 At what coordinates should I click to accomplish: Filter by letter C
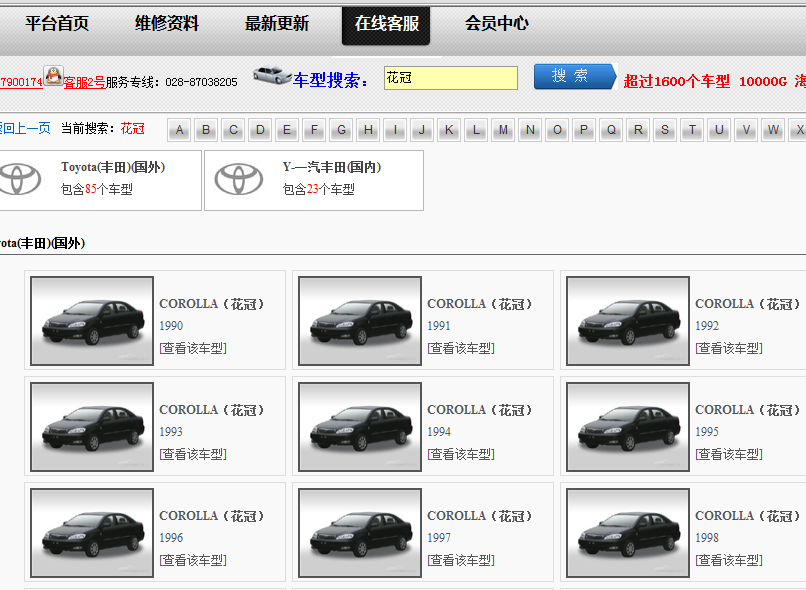click(x=233, y=130)
